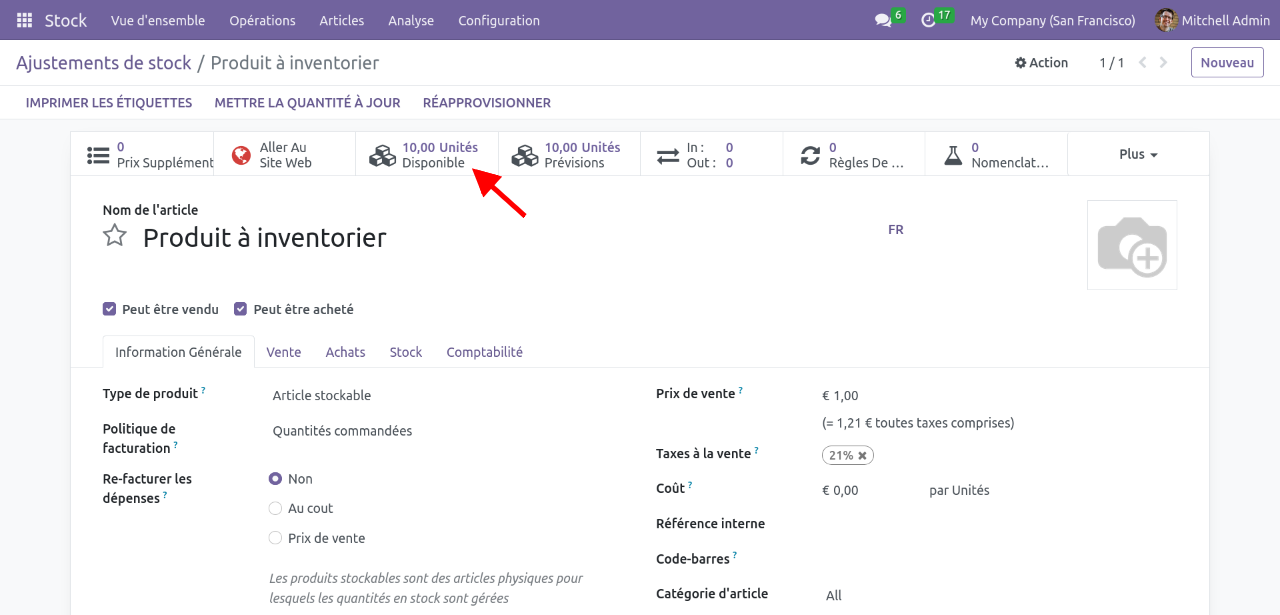The image size is (1280, 615).
Task: Toggle the Peut être acheté checkbox
Action: (x=241, y=309)
